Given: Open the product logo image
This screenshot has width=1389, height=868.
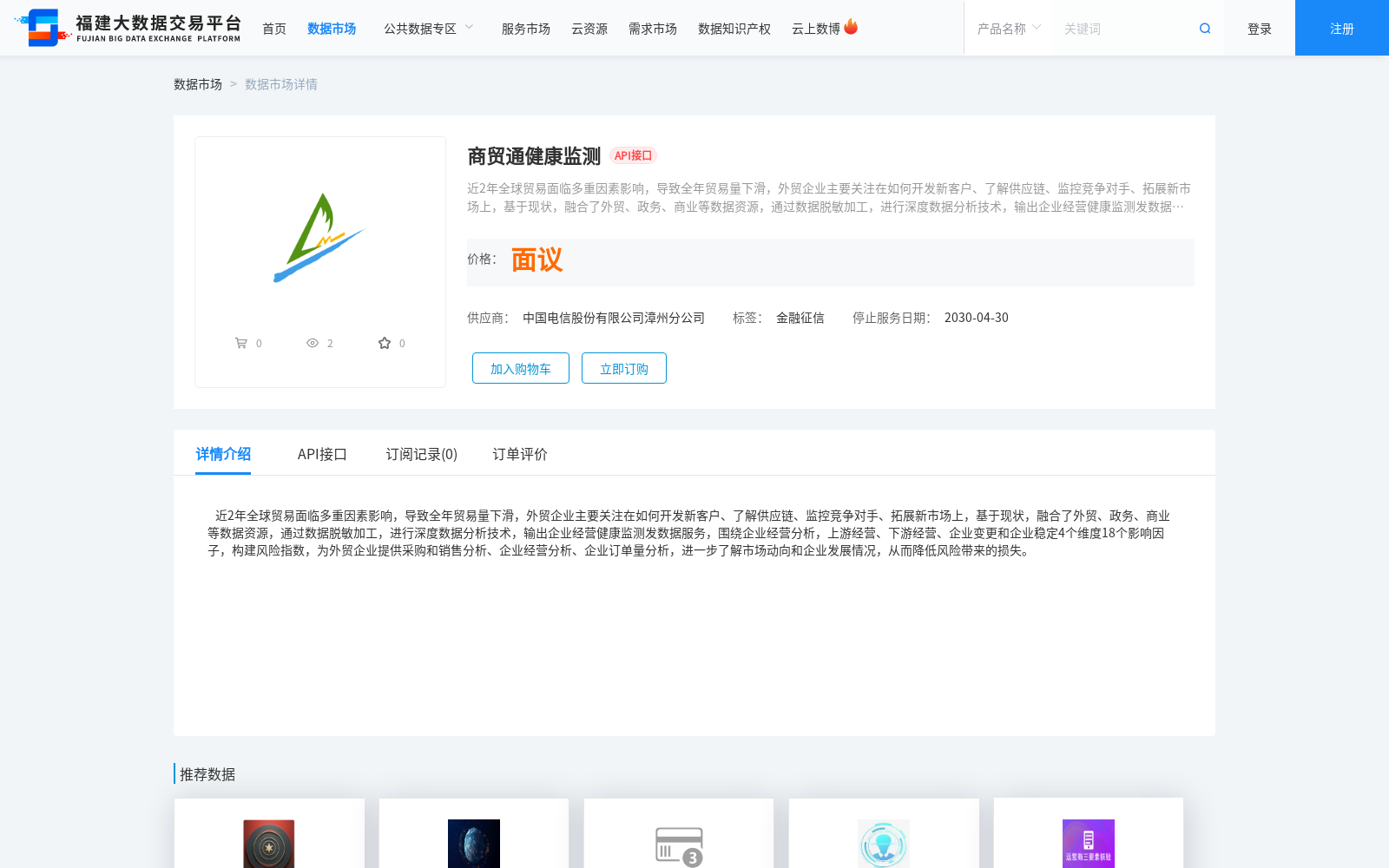Looking at the screenshot, I should [x=320, y=238].
